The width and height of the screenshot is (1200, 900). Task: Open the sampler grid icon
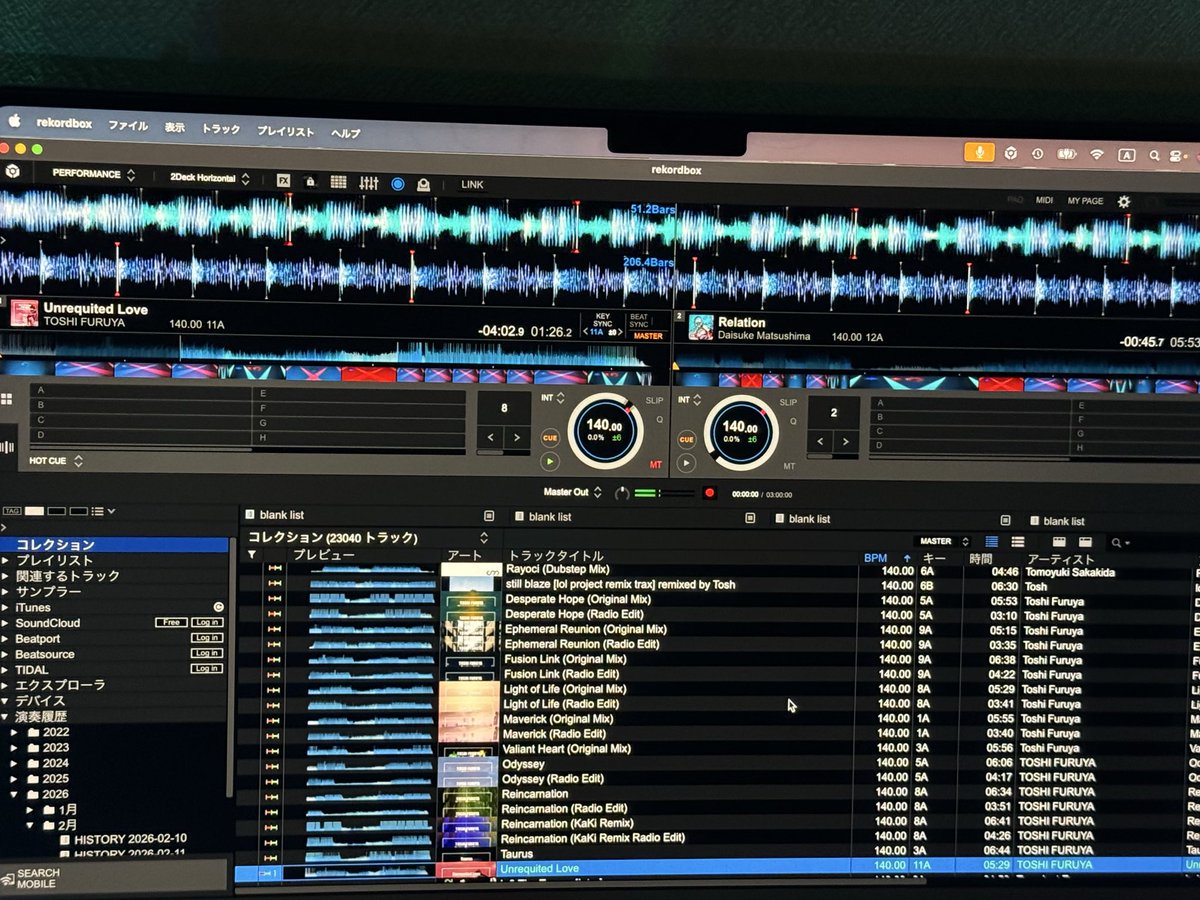(x=339, y=182)
